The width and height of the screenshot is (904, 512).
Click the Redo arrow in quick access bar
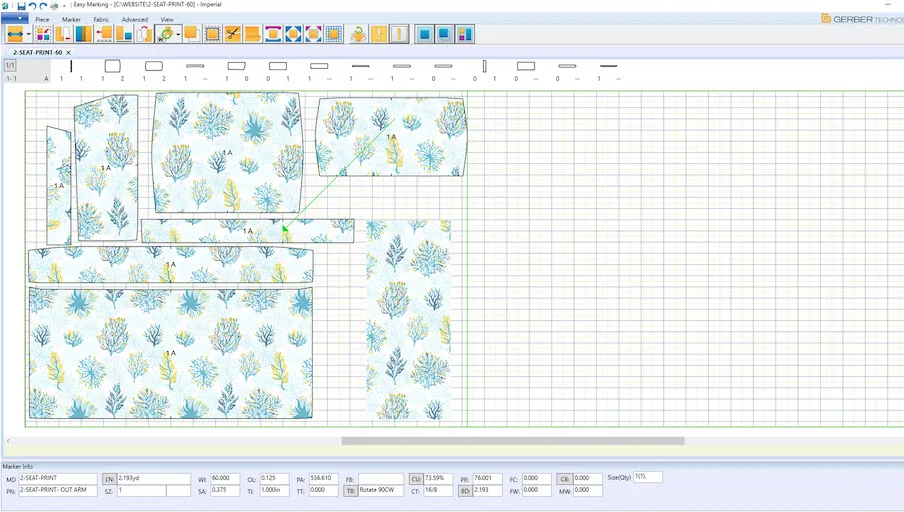(x=43, y=6)
